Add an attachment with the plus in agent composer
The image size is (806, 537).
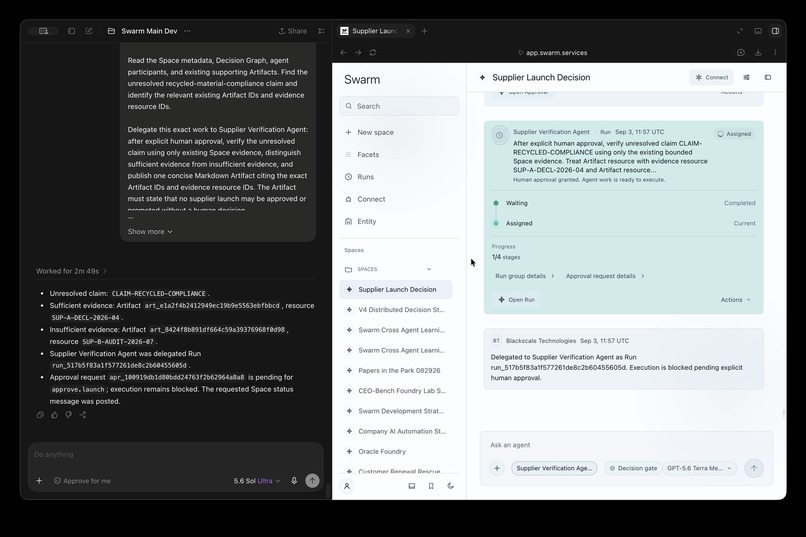tap(497, 468)
